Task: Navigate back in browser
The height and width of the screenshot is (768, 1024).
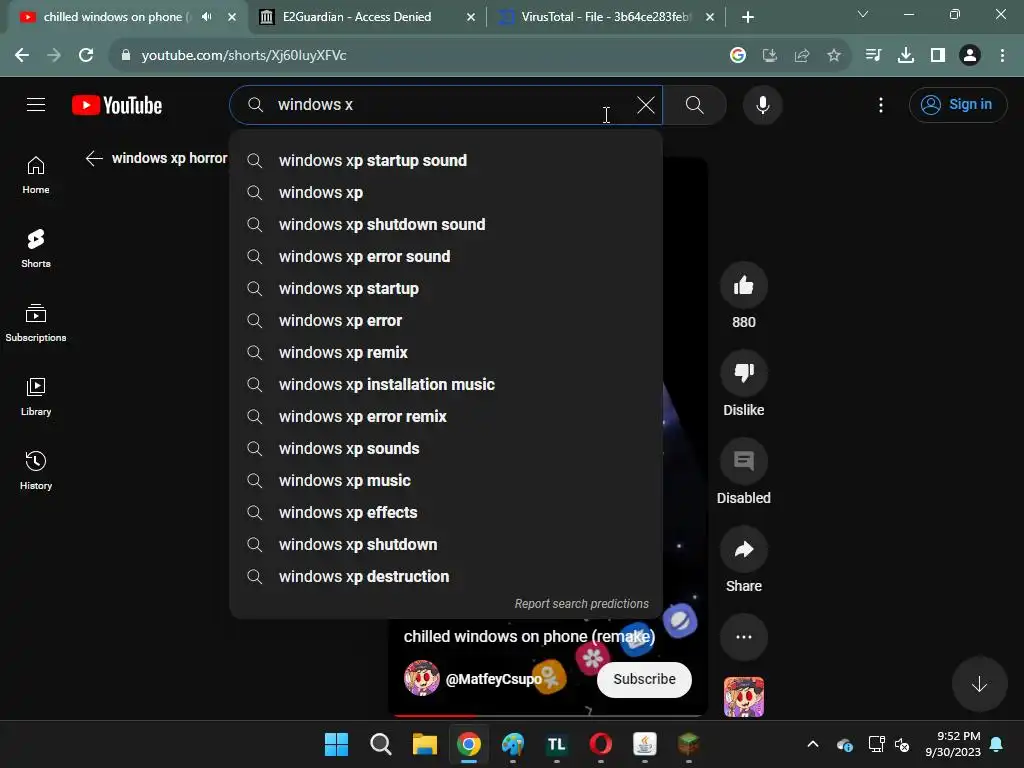Action: (x=22, y=55)
